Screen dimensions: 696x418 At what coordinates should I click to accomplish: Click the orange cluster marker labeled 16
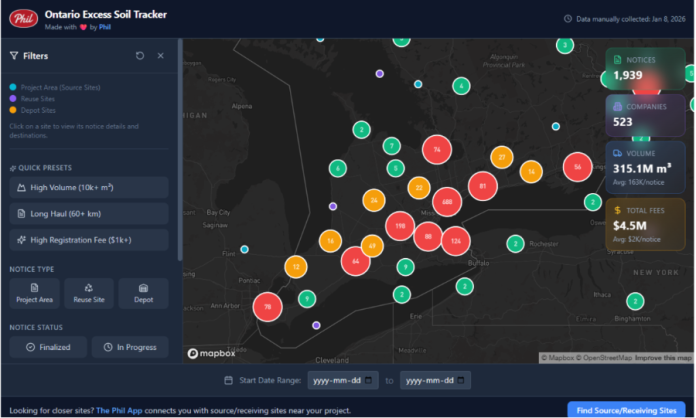[x=330, y=241]
